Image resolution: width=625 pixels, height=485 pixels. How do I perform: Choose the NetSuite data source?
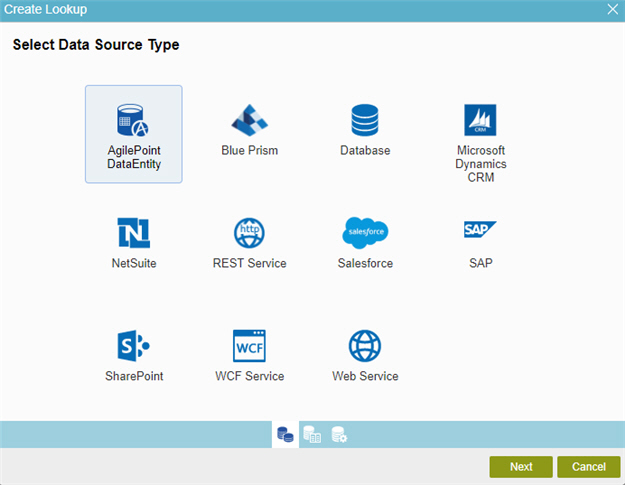(134, 243)
